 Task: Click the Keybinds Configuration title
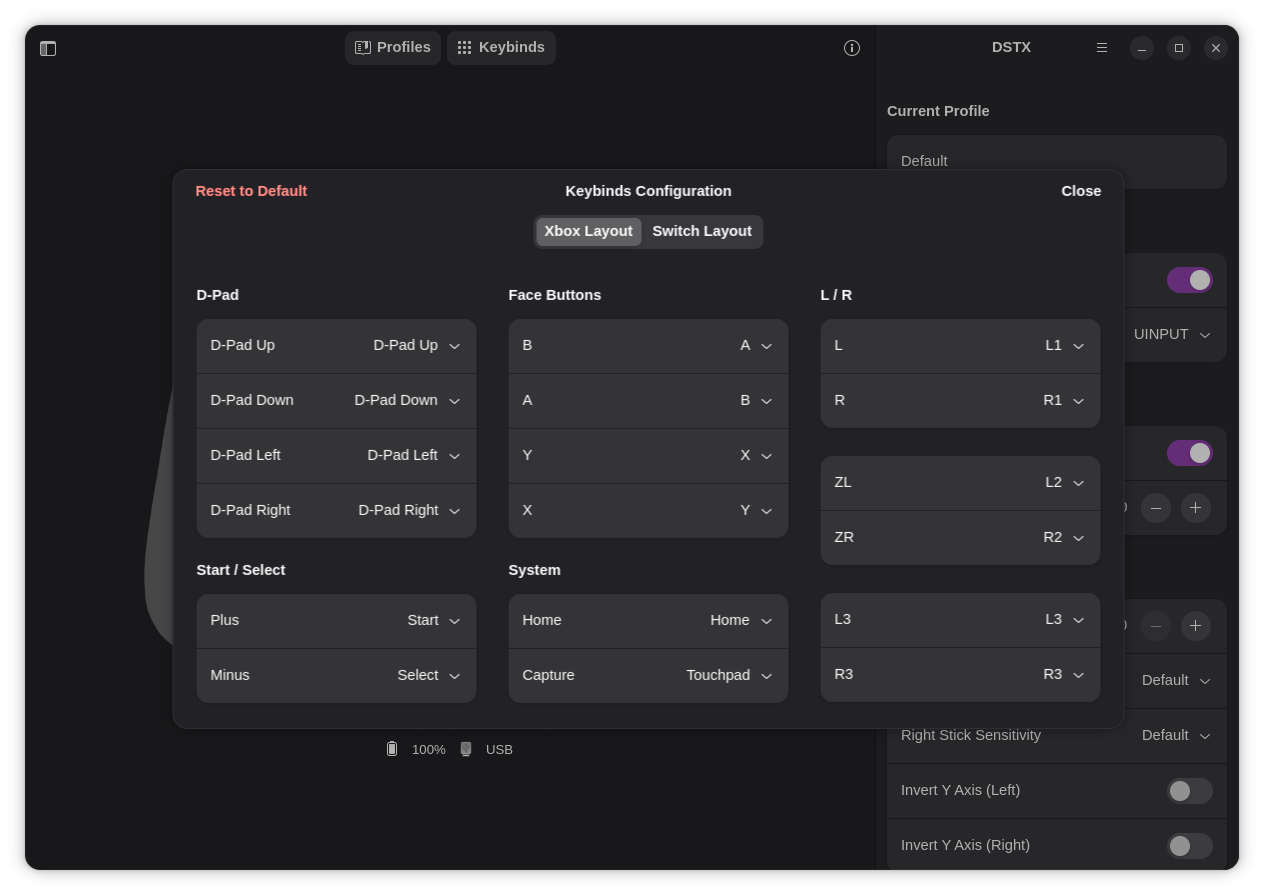(x=648, y=191)
